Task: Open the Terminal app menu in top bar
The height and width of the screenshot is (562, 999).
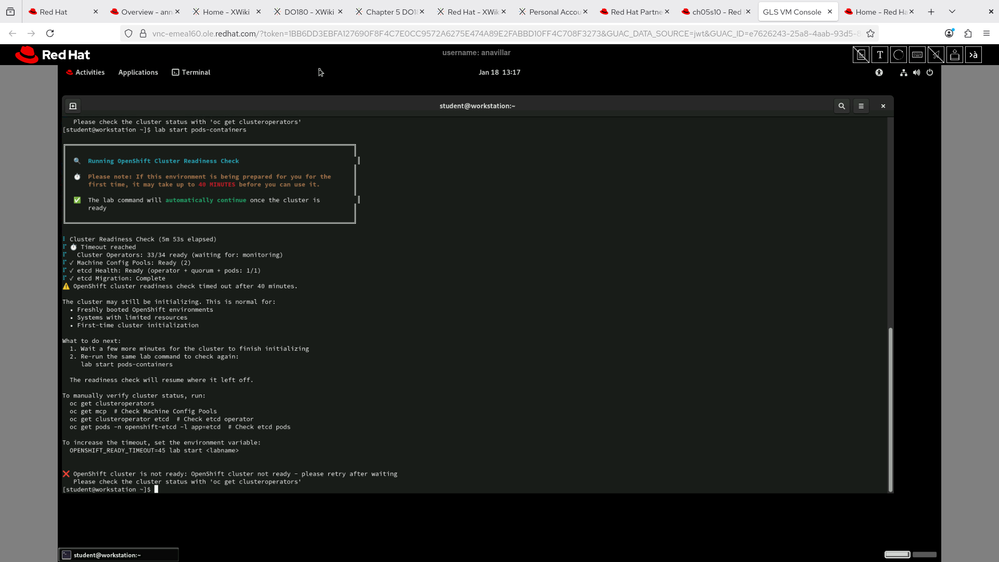Action: coord(191,73)
